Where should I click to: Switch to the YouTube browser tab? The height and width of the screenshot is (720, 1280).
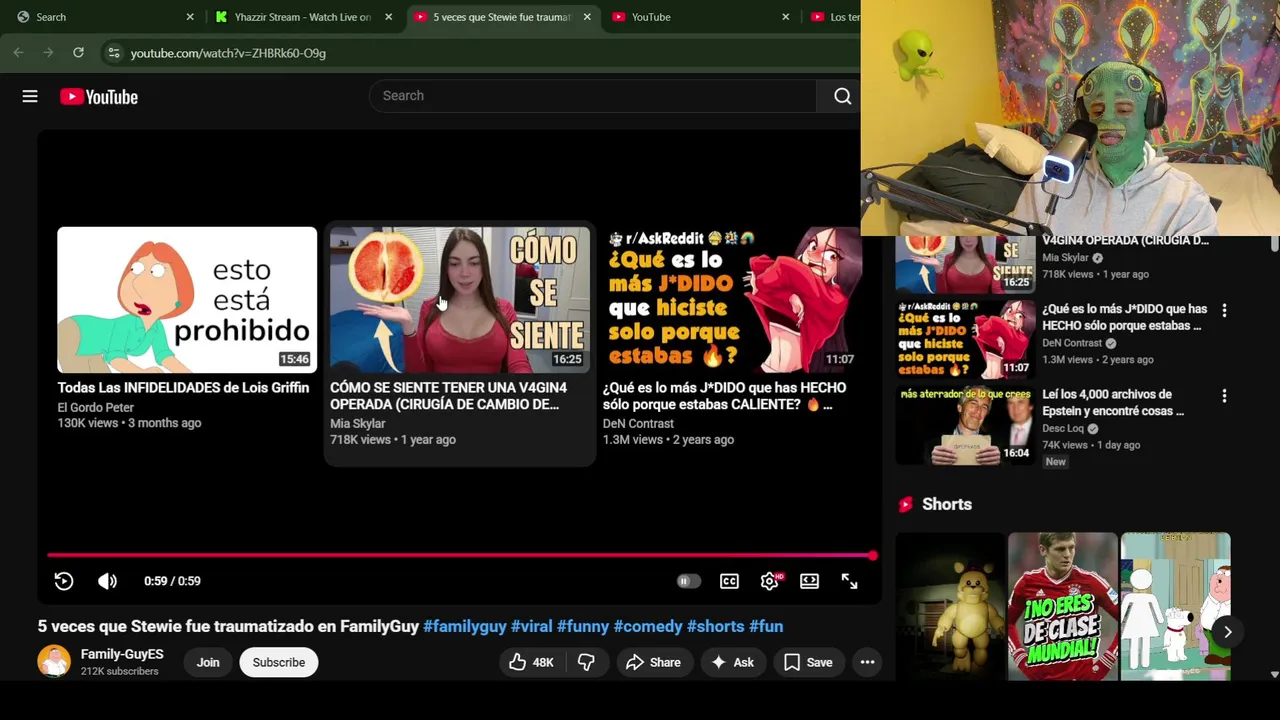click(x=700, y=17)
